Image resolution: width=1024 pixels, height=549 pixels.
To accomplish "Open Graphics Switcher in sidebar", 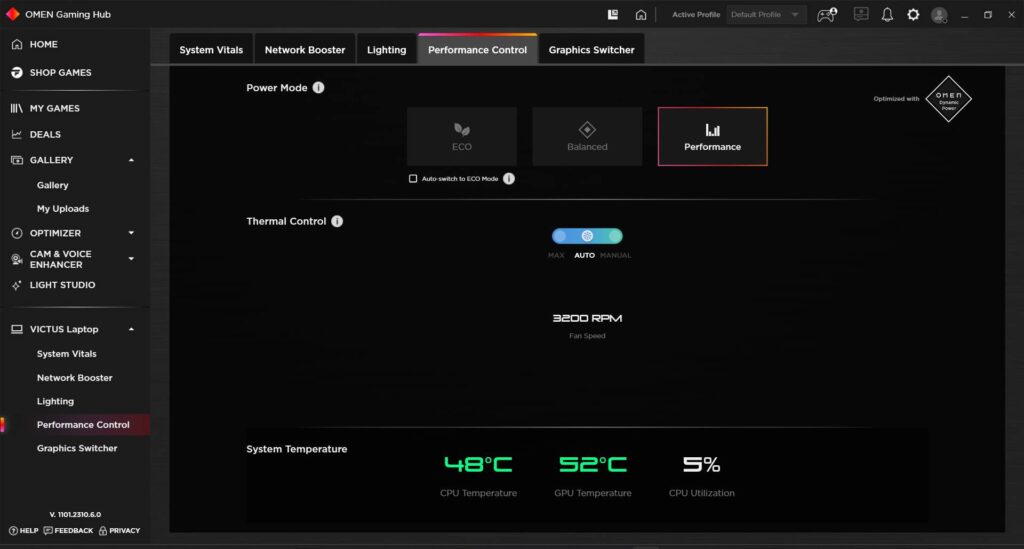I will coord(77,448).
